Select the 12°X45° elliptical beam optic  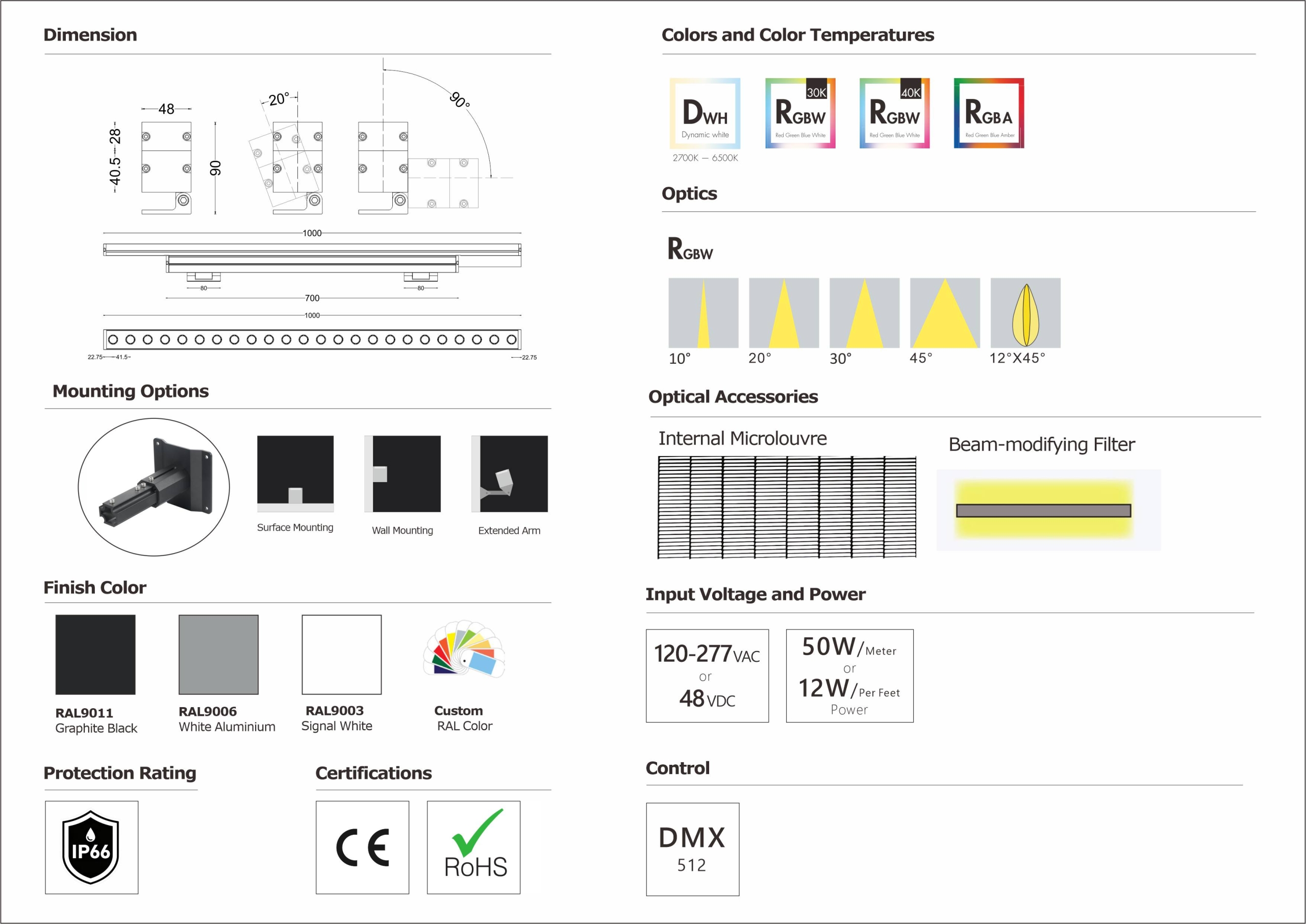[1025, 313]
